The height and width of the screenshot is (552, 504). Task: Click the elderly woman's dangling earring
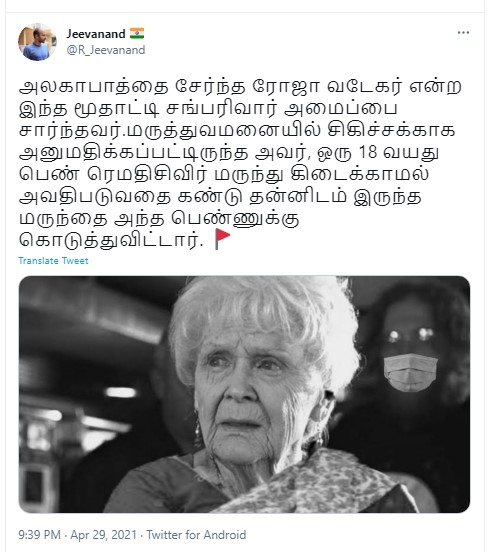click(x=198, y=429)
